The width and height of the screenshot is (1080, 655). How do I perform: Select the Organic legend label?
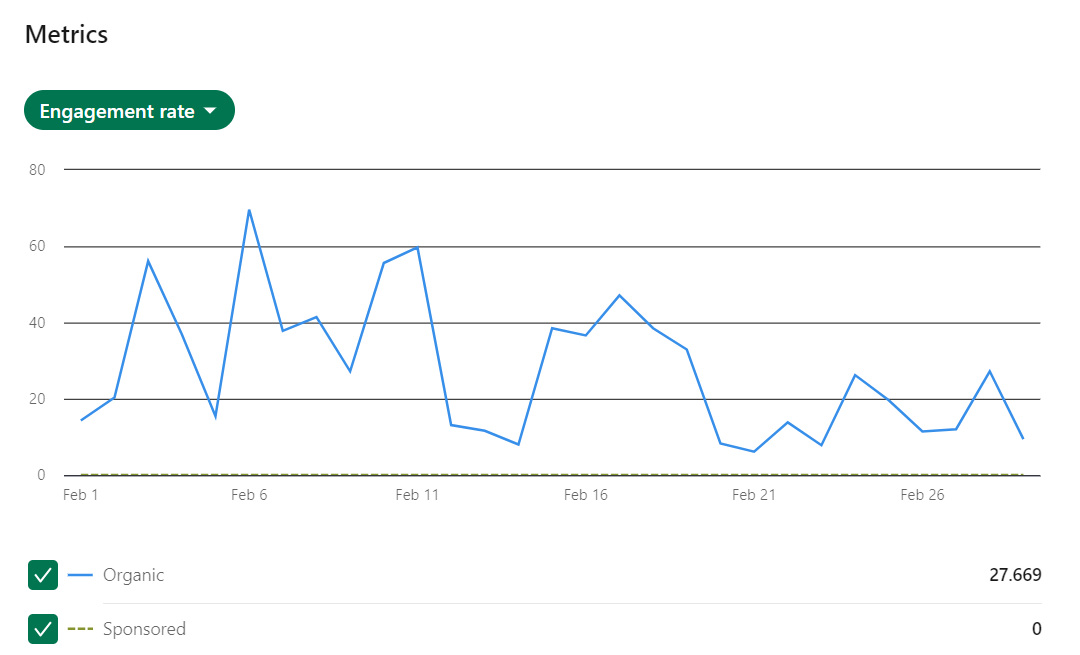tap(132, 575)
